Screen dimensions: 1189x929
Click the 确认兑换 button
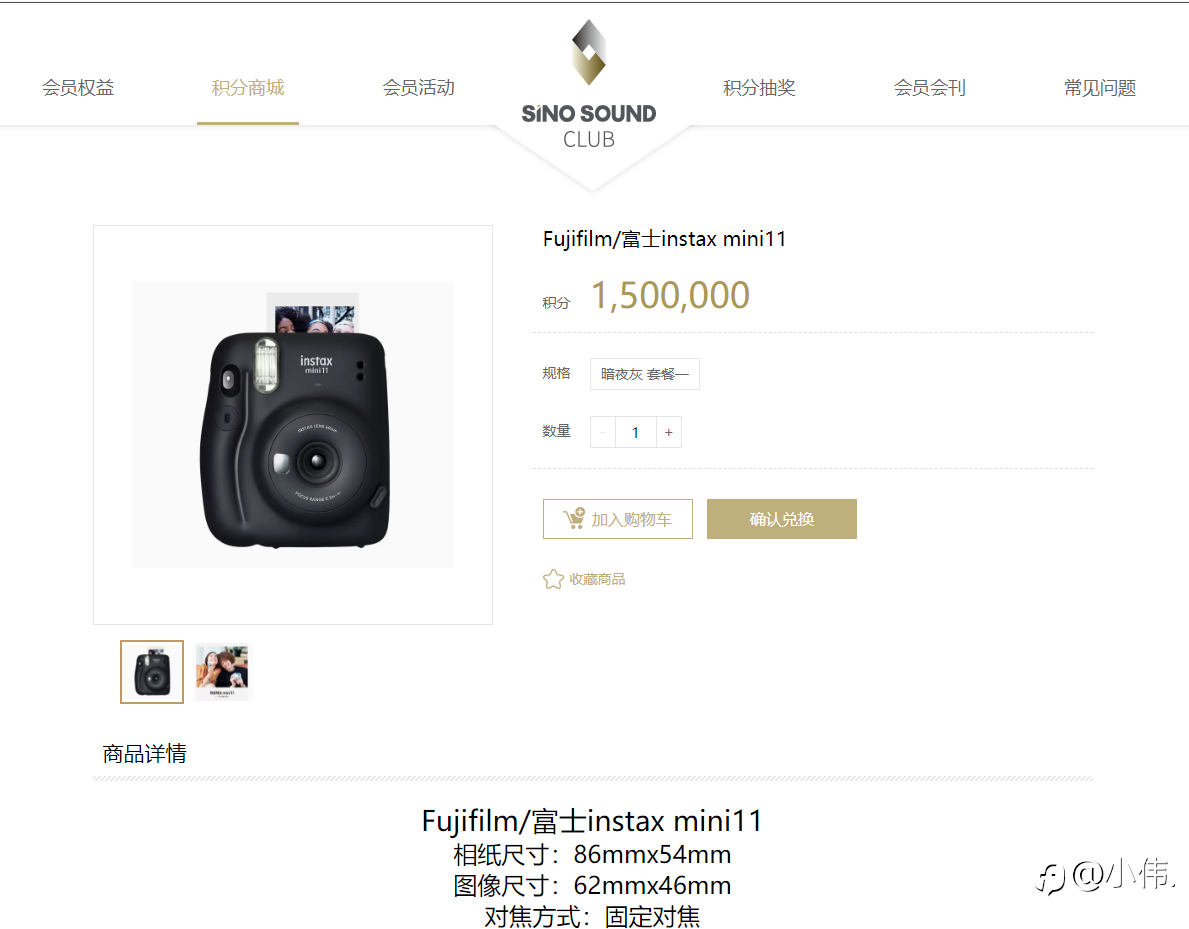[782, 519]
